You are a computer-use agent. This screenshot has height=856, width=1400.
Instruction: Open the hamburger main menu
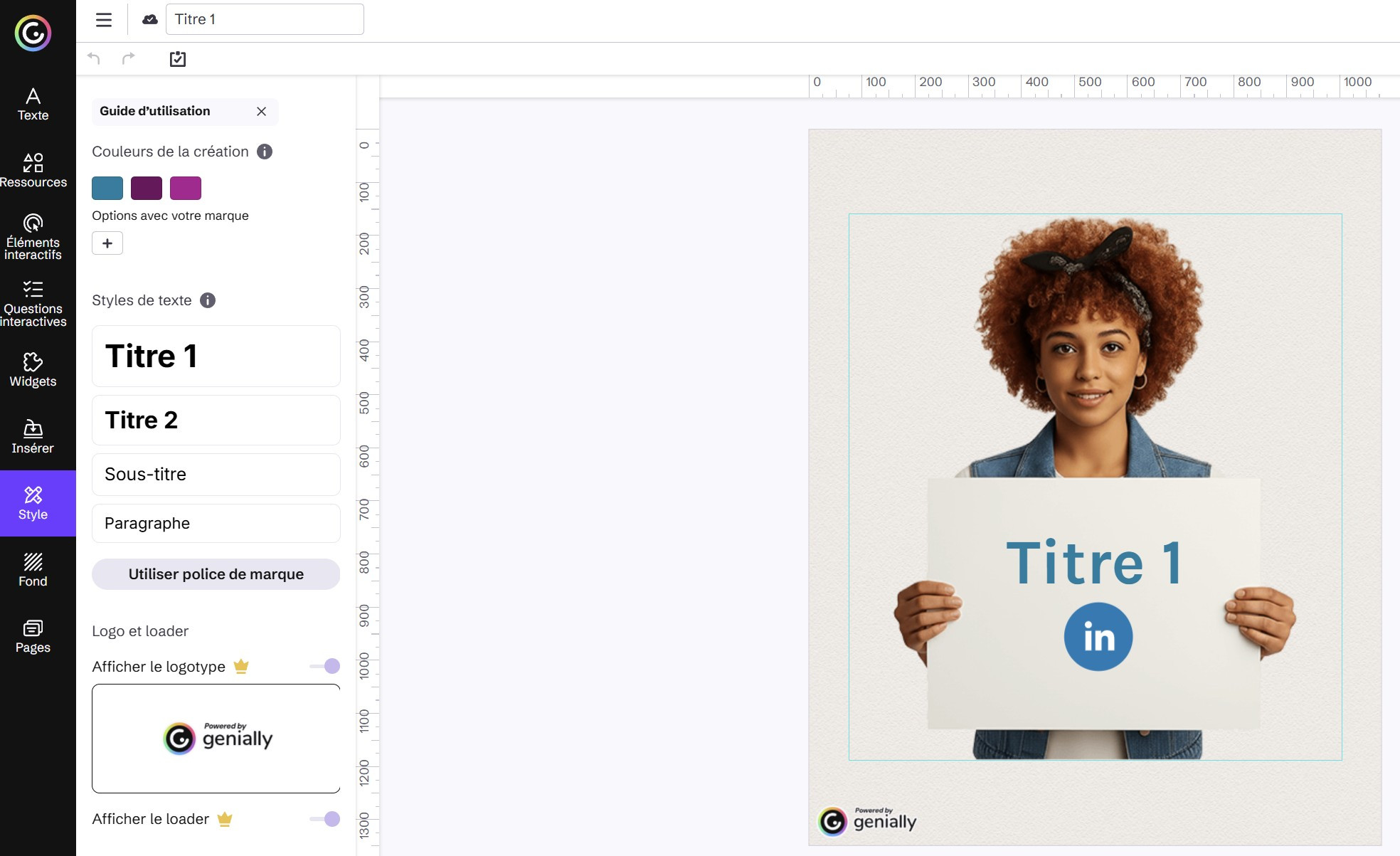104,20
